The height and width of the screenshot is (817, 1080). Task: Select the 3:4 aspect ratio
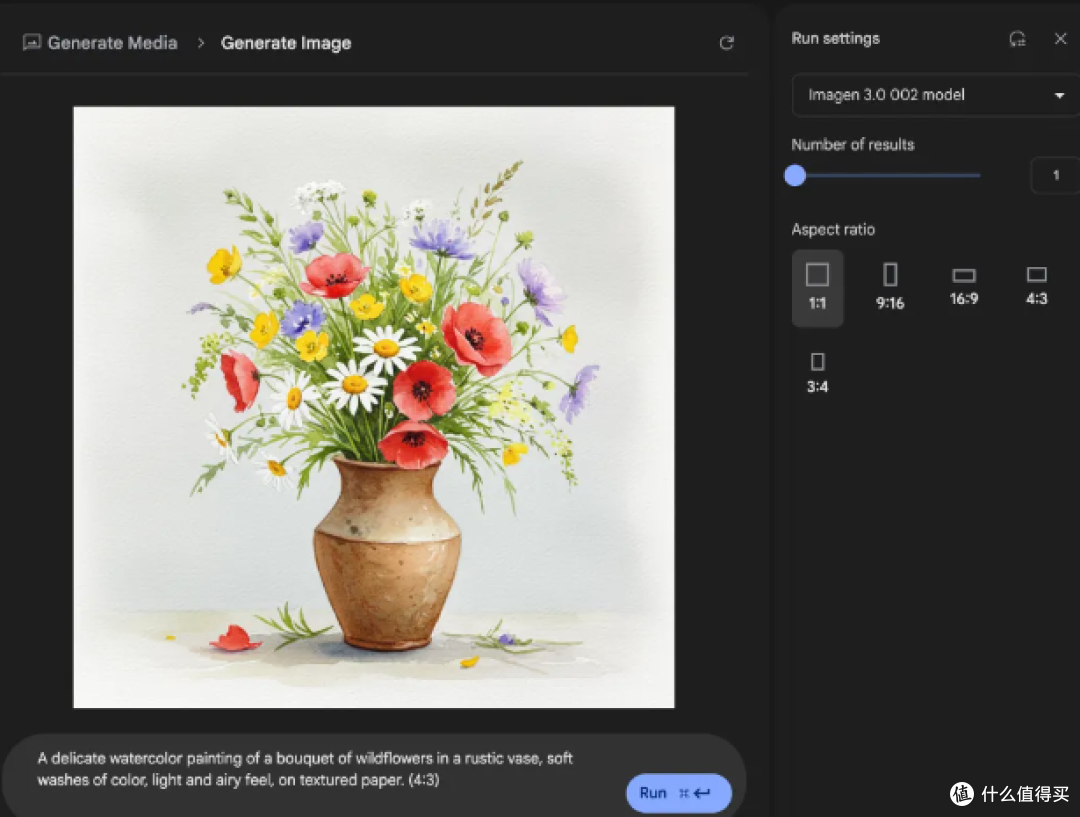click(818, 373)
